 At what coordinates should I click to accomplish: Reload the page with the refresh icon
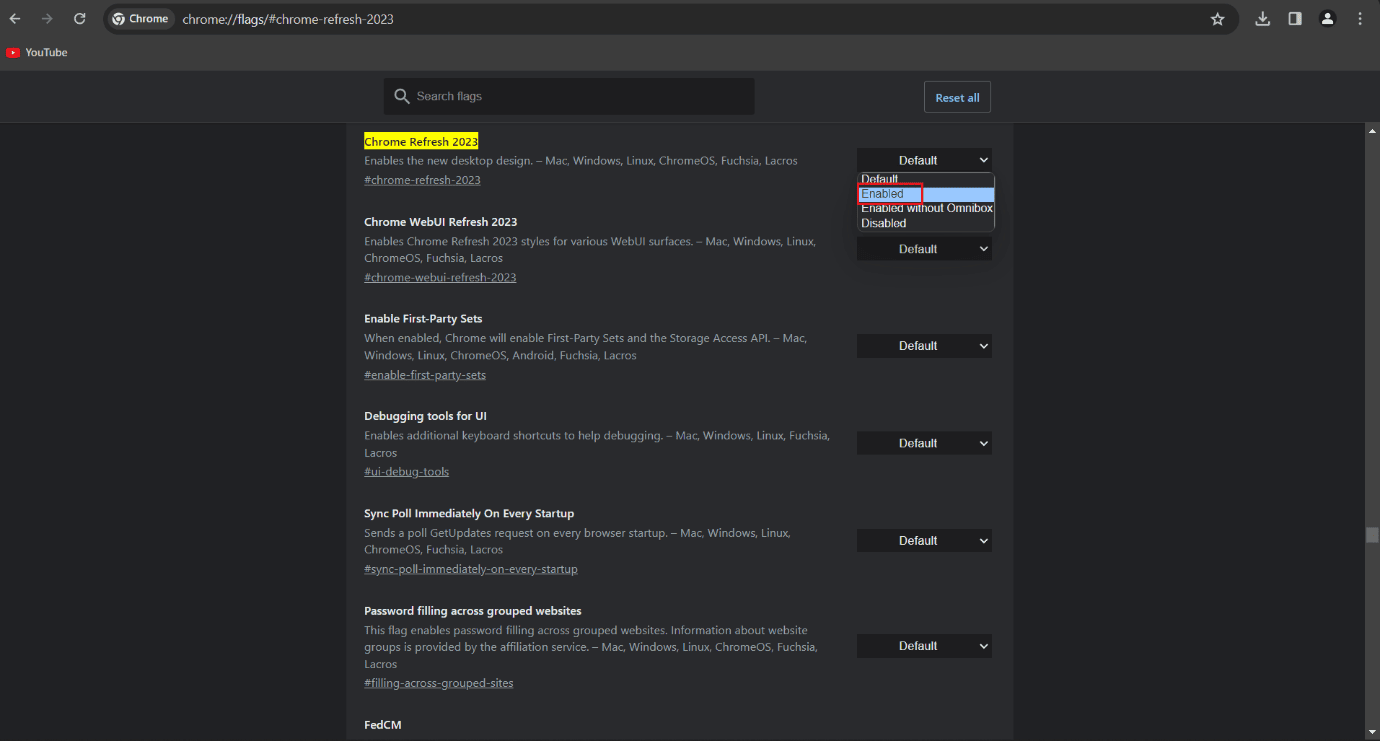[x=80, y=19]
